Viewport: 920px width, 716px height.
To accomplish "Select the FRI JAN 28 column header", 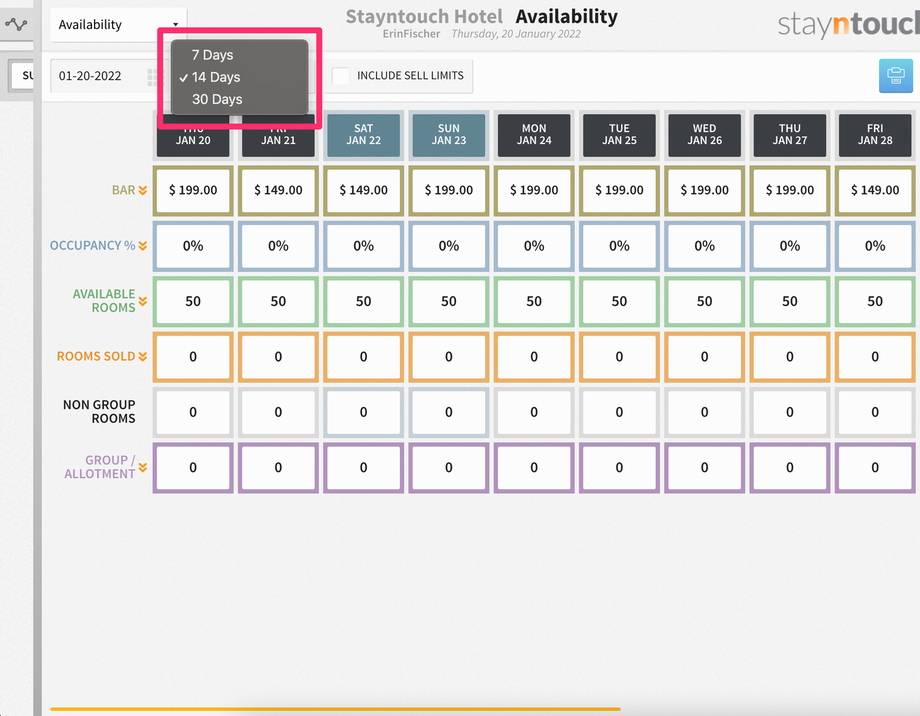I will click(875, 135).
